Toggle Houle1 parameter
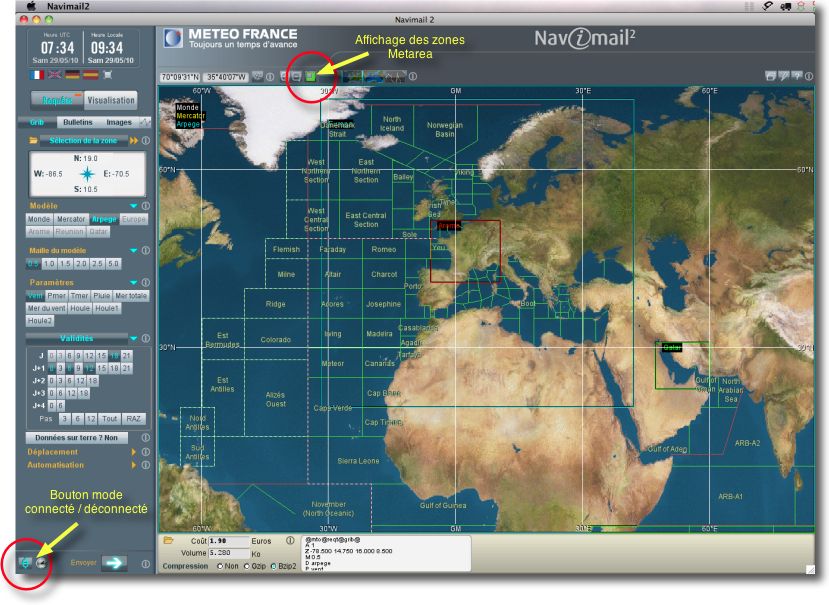The width and height of the screenshot is (829, 605). pyautogui.click(x=107, y=308)
